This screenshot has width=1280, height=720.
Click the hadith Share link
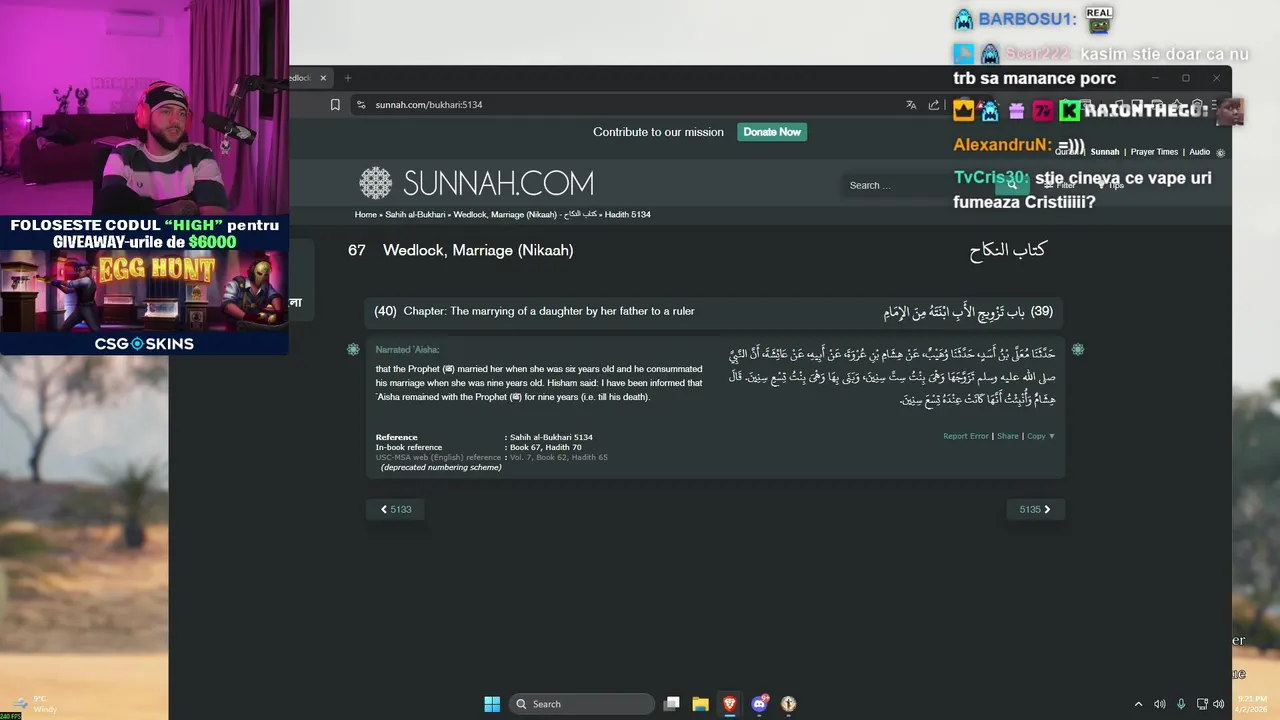(1007, 436)
